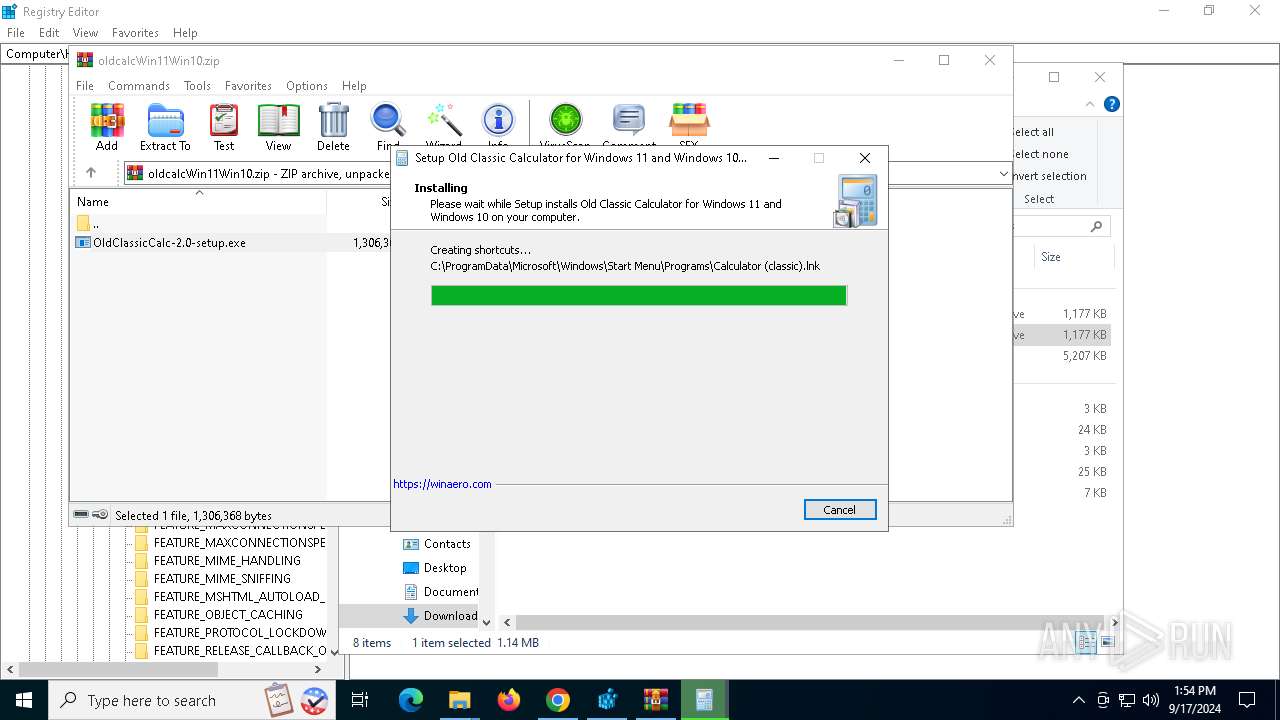Image resolution: width=1280 pixels, height=720 pixels.
Task: Switch File Explorer to large icons view
Action: [x=1107, y=642]
